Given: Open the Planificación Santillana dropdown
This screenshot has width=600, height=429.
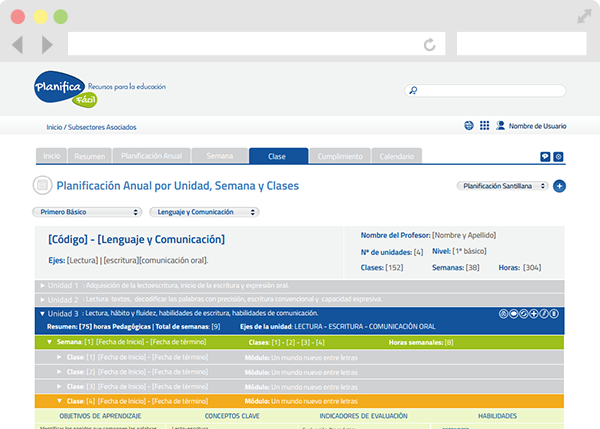Looking at the screenshot, I should tap(502, 186).
